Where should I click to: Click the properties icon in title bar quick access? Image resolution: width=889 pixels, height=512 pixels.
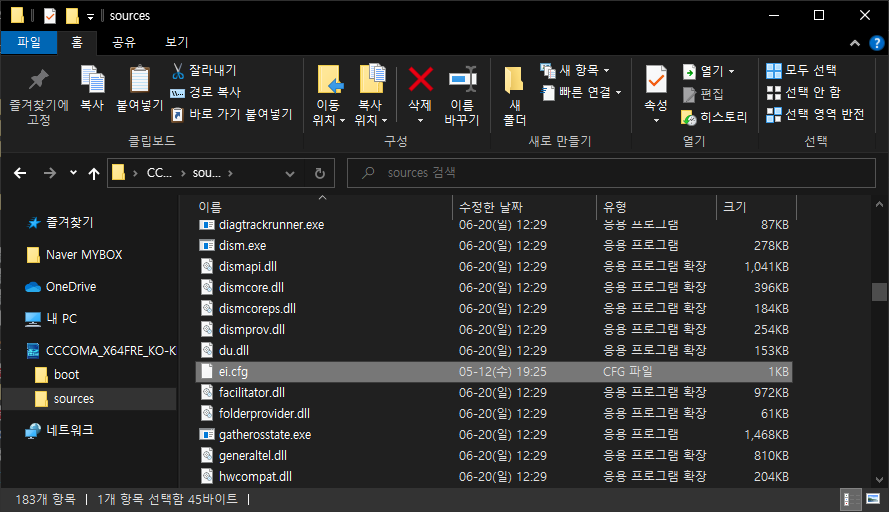(50, 16)
